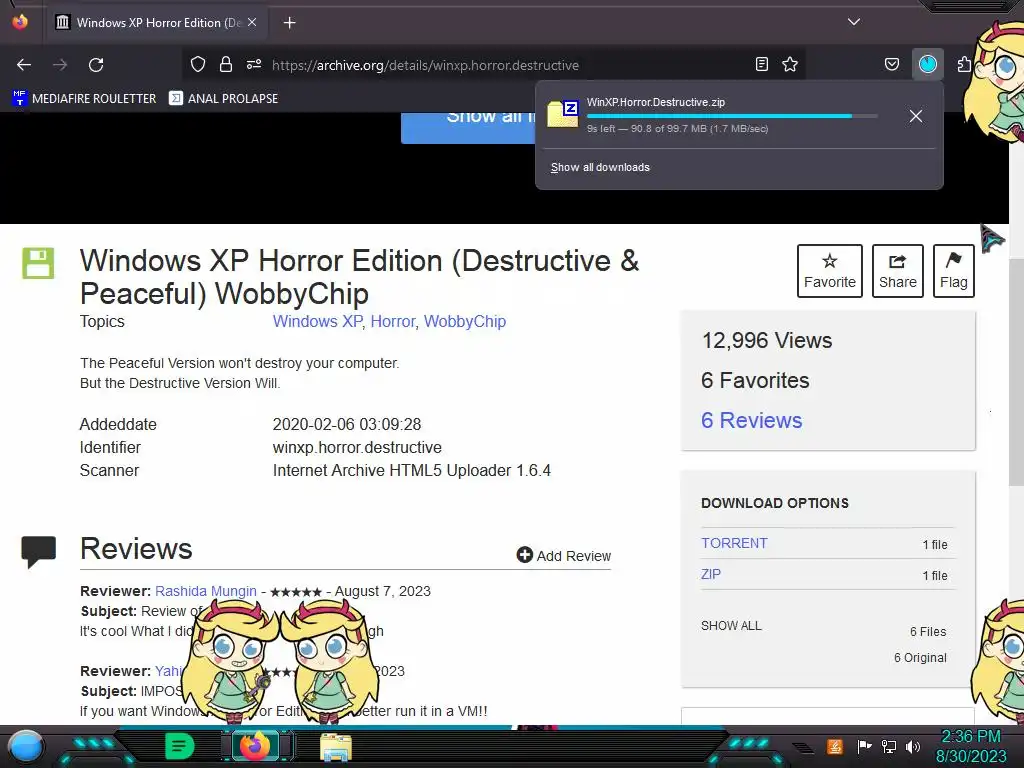This screenshot has width=1024, height=768.
Task: Open the Horror topic link
Action: click(393, 321)
